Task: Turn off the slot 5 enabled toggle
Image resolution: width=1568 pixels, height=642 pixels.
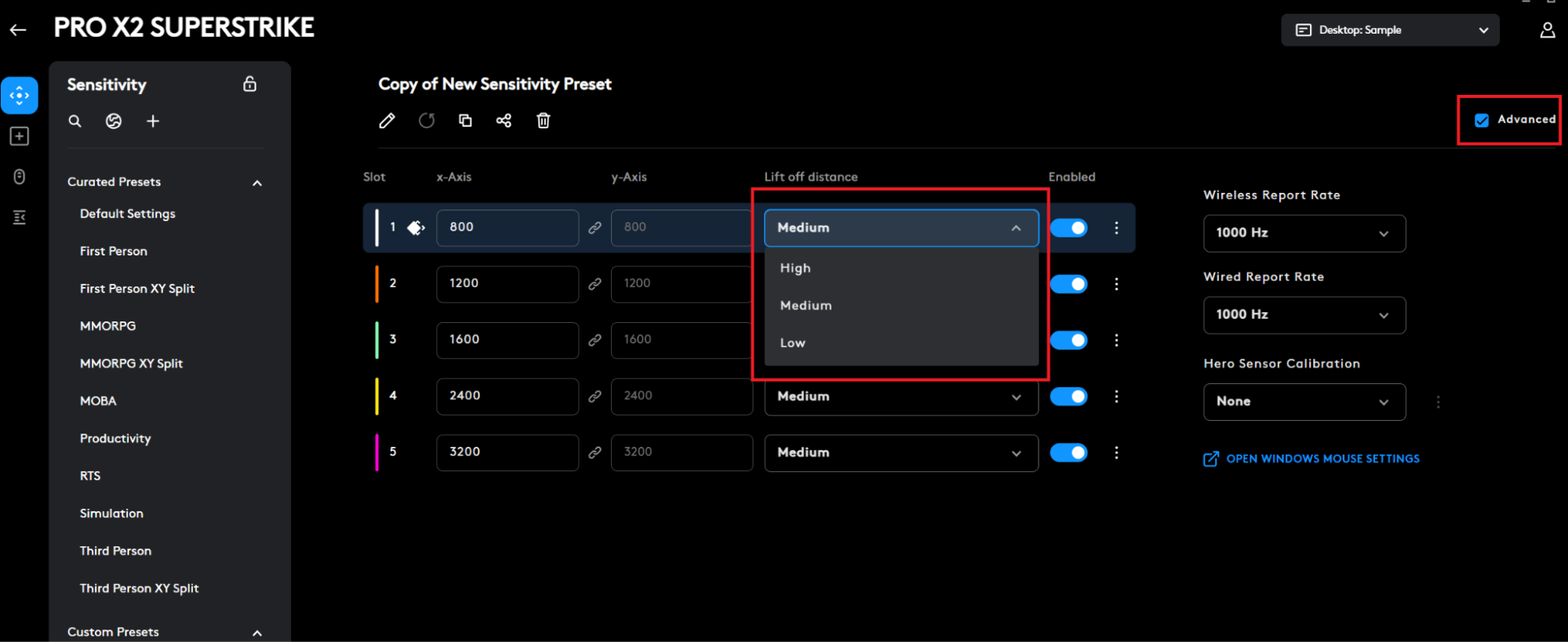Action: click(x=1068, y=452)
